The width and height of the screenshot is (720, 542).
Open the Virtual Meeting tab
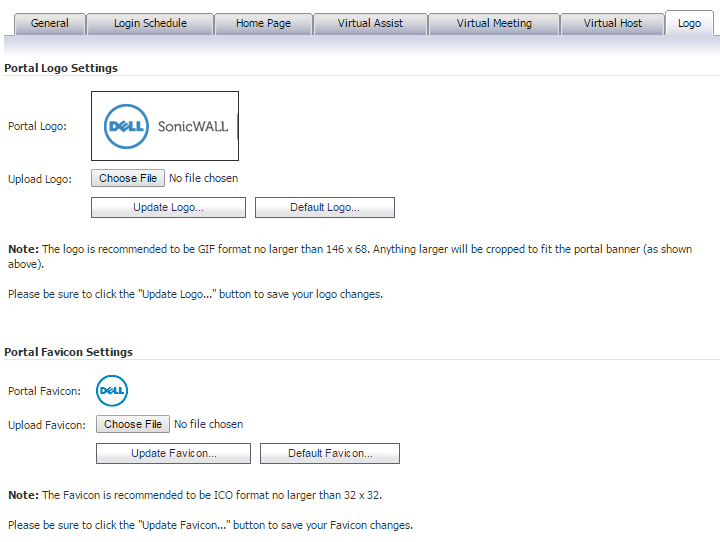coord(494,23)
